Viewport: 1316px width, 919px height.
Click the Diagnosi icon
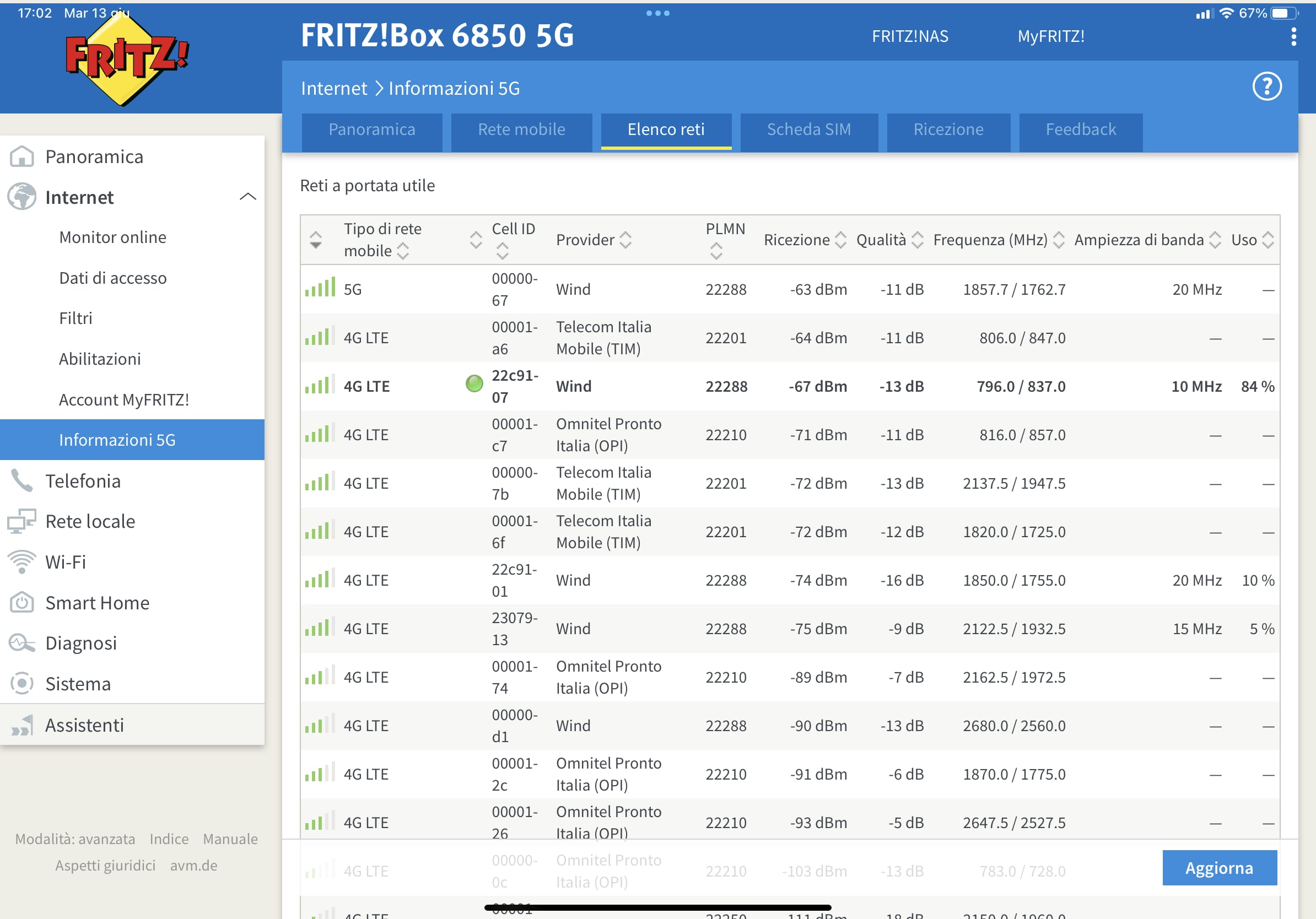click(22, 643)
